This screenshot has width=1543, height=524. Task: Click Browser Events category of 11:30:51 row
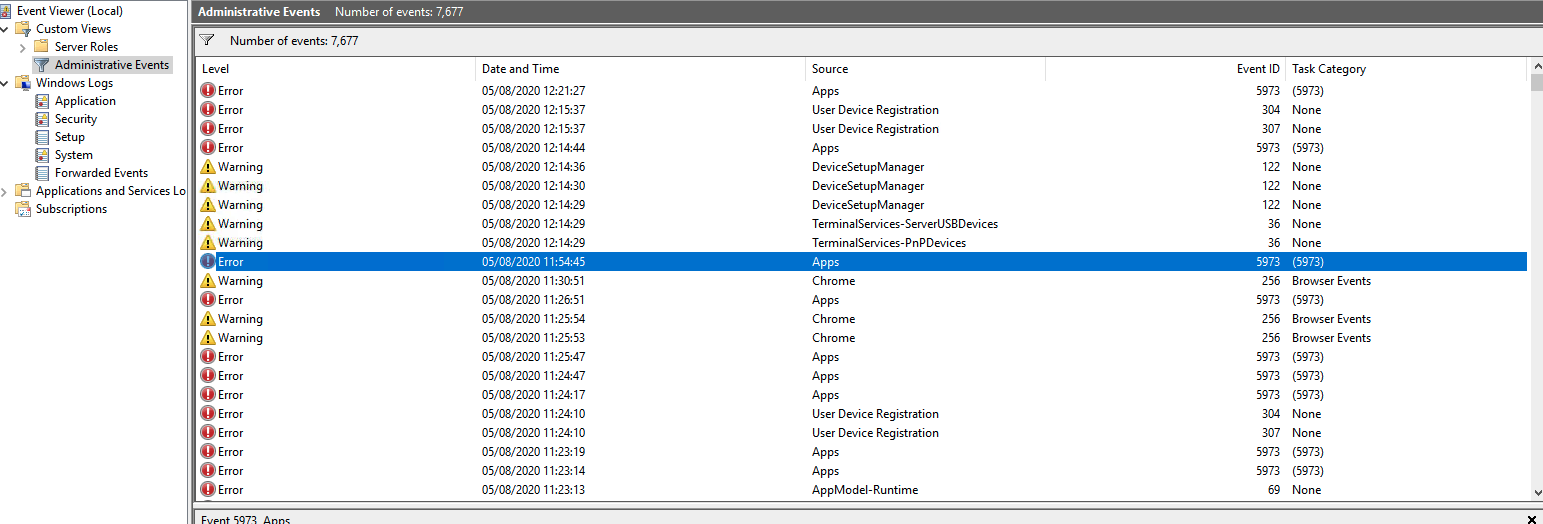[x=1331, y=281]
